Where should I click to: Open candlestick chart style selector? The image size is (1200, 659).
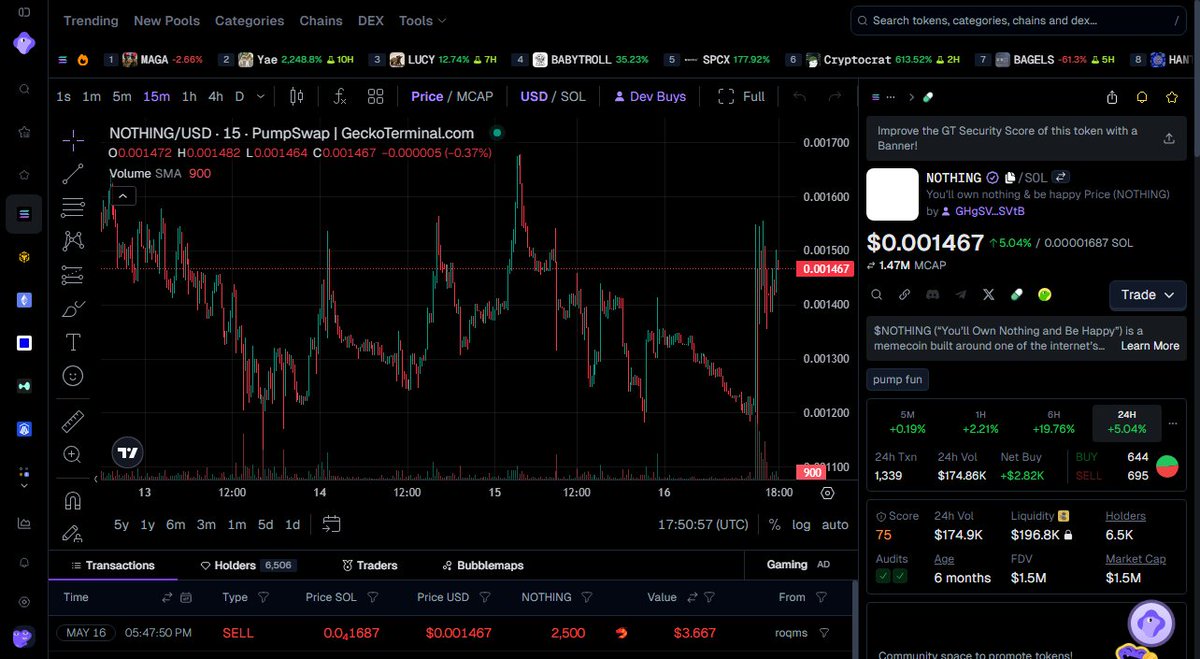pyautogui.click(x=296, y=96)
